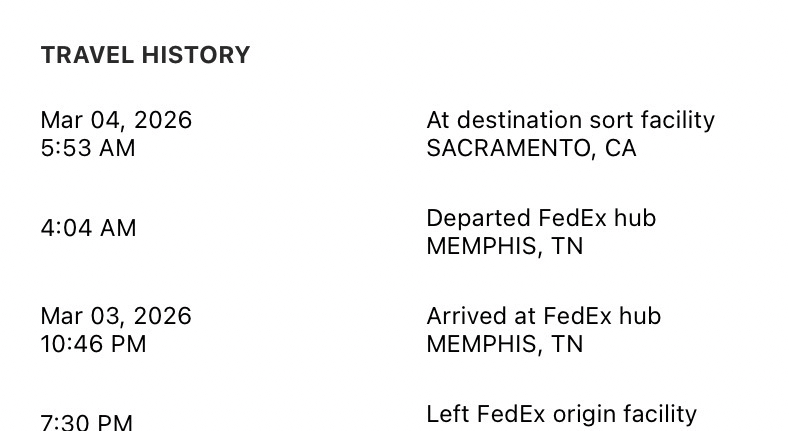This screenshot has width=789, height=431.
Task: Select the 4:04 AM timestamp
Action: click(88, 228)
